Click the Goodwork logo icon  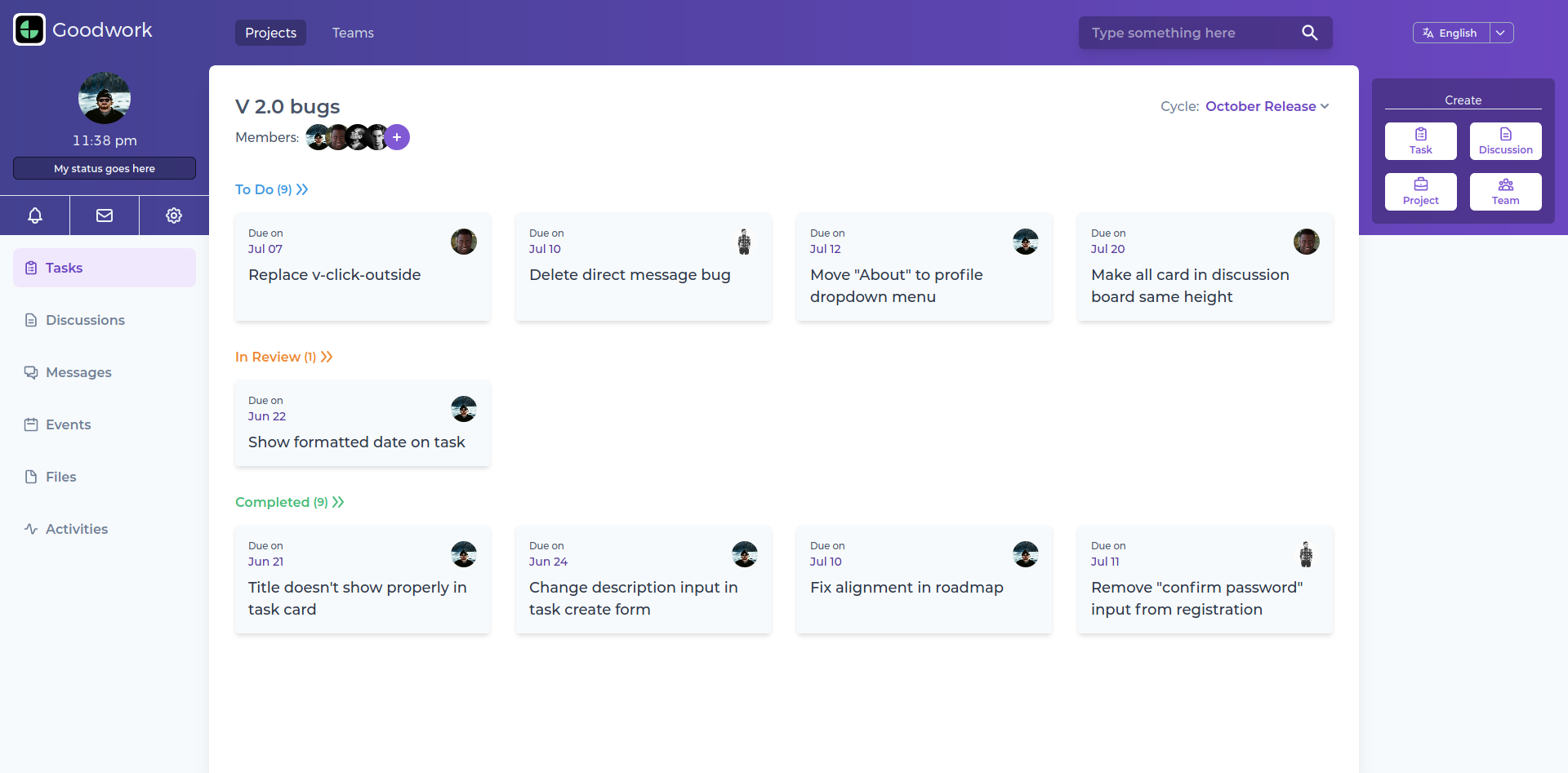(29, 30)
